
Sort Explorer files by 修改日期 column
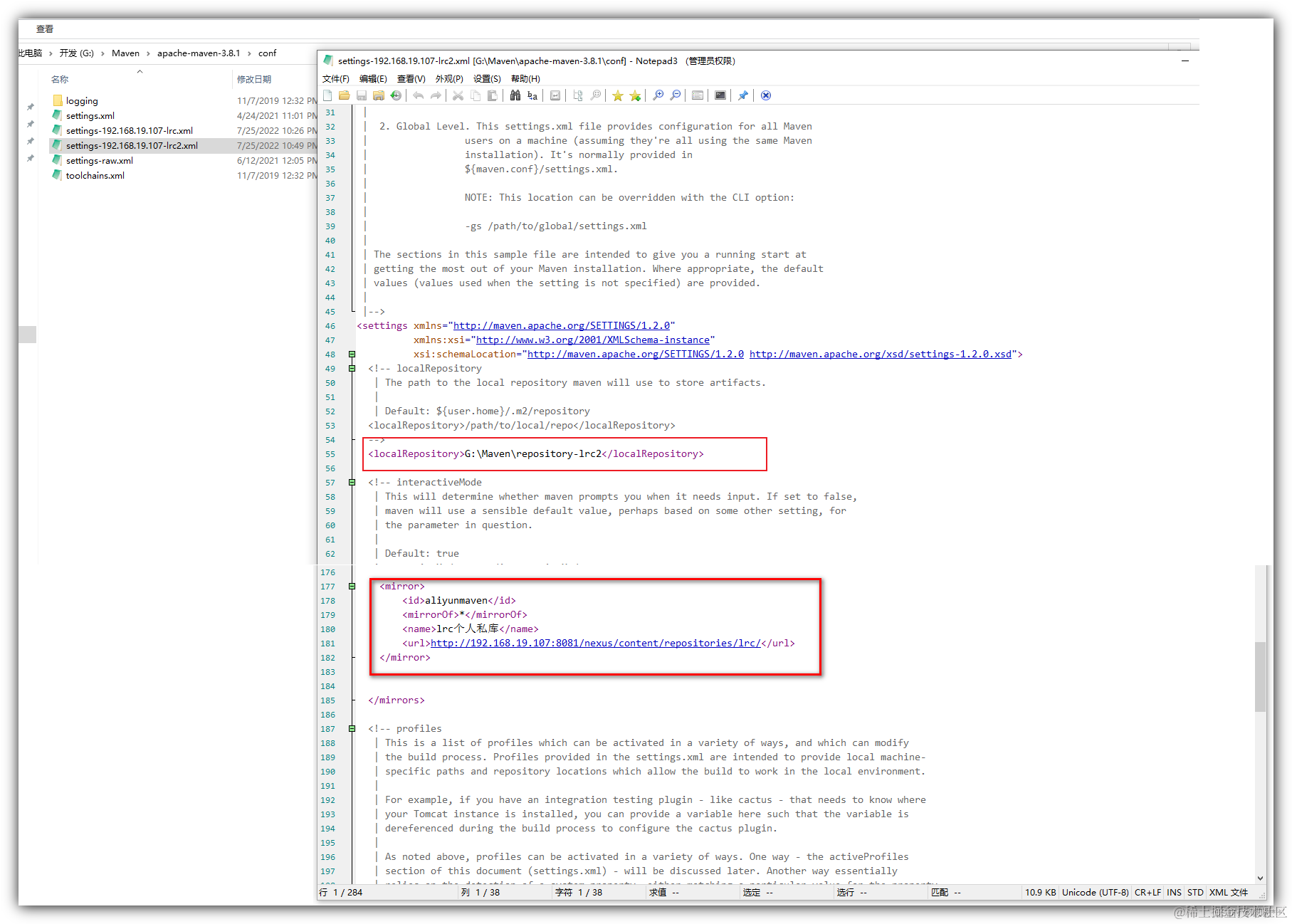tap(254, 79)
